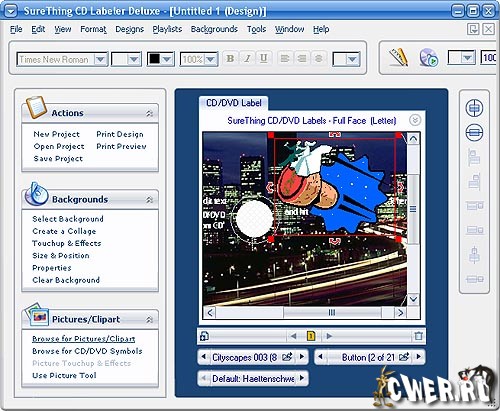Image resolution: width=500 pixels, height=411 pixels.
Task: Select page 1 marker in page navigator
Action: click(x=311, y=336)
